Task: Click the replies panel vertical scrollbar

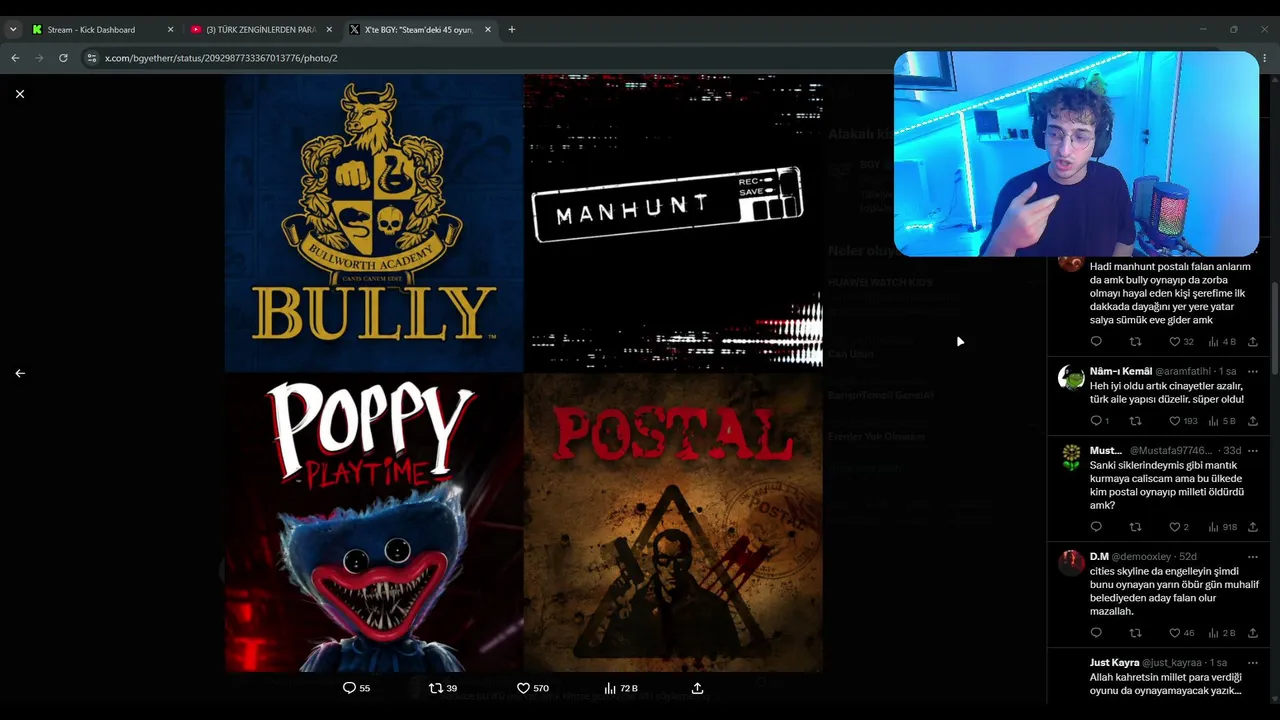Action: (1274, 330)
